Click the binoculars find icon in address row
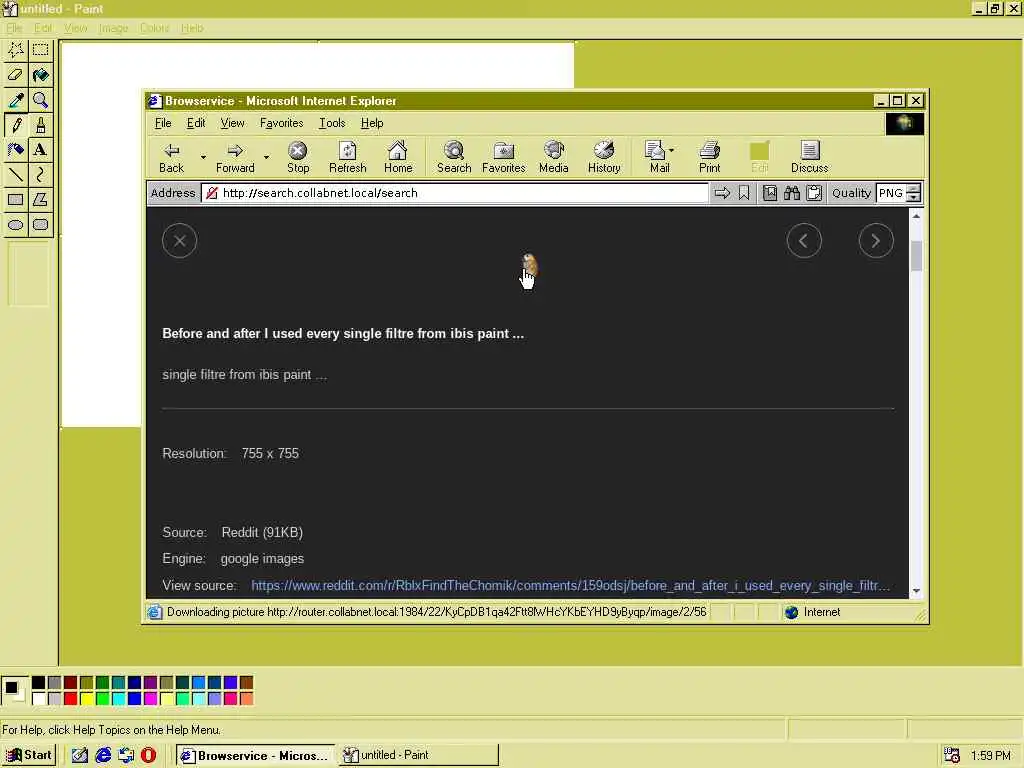Screen dimensions: 1024x768 [792, 193]
